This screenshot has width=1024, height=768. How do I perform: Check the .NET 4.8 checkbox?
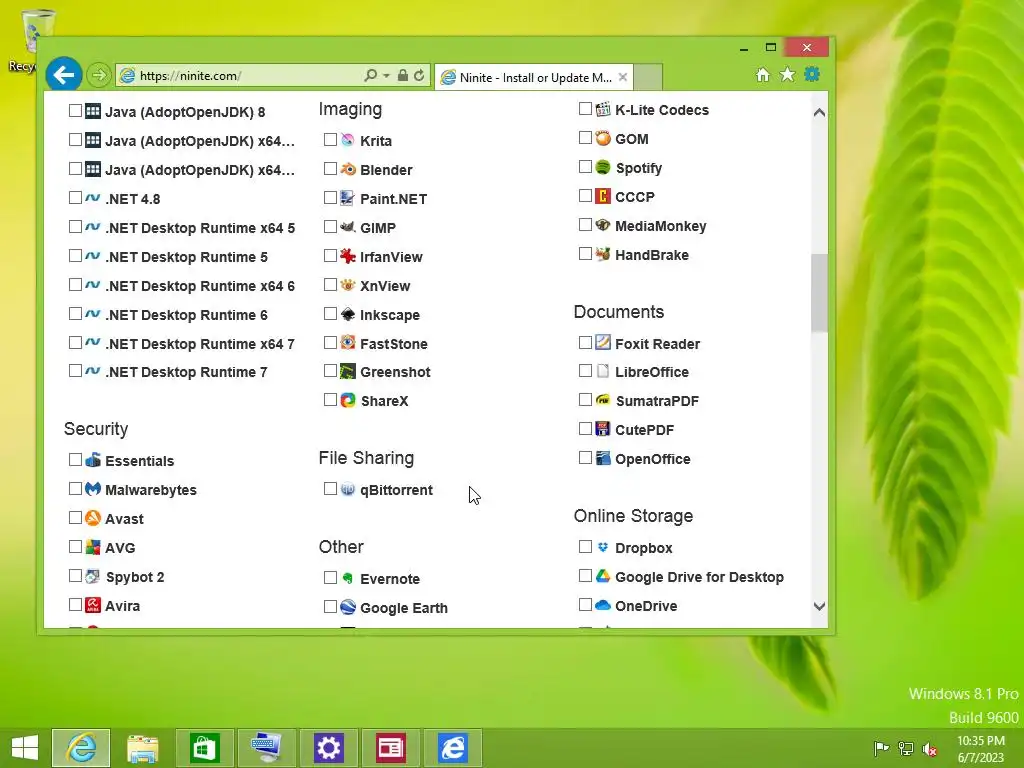click(x=75, y=198)
